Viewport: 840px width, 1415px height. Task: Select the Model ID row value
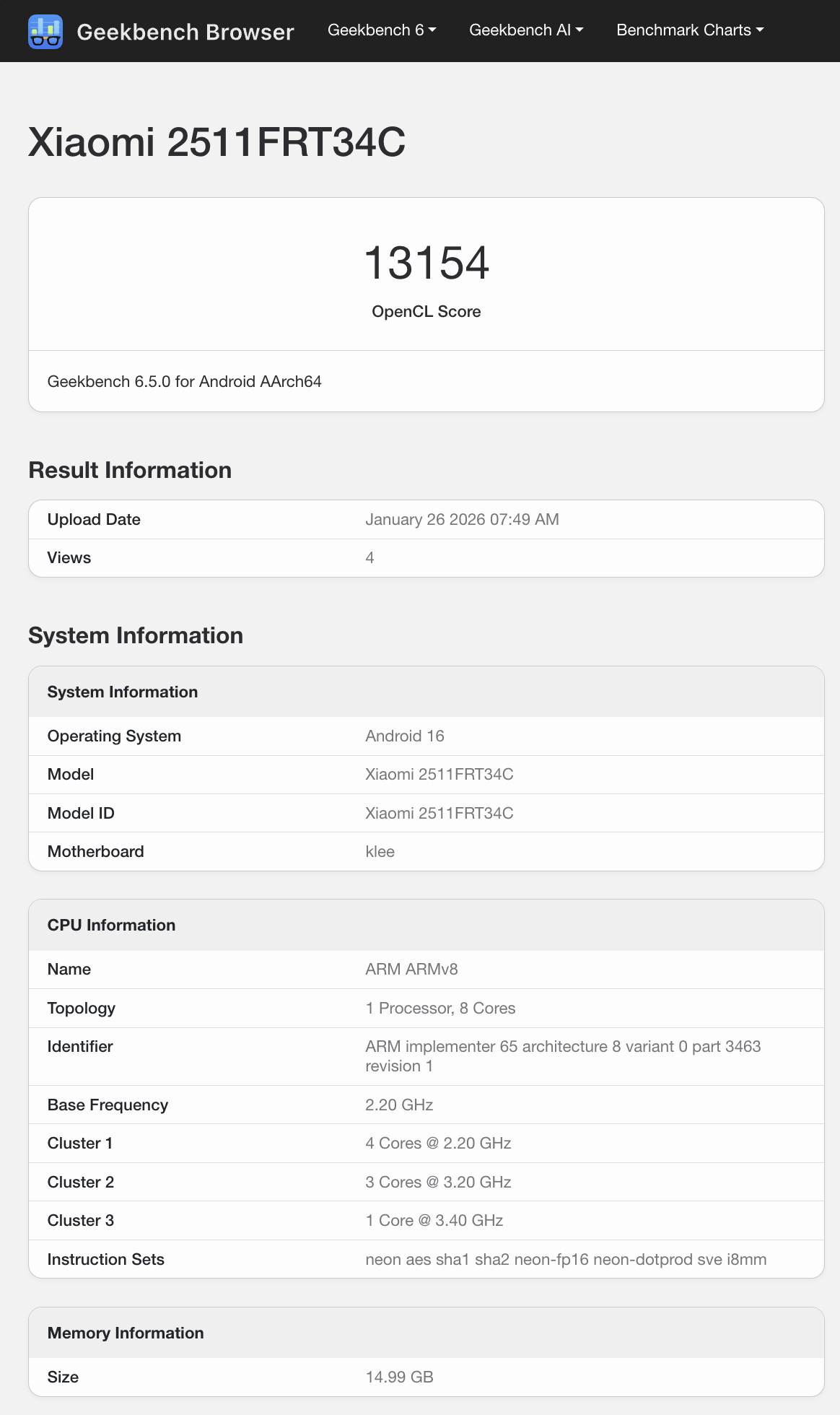(x=439, y=814)
